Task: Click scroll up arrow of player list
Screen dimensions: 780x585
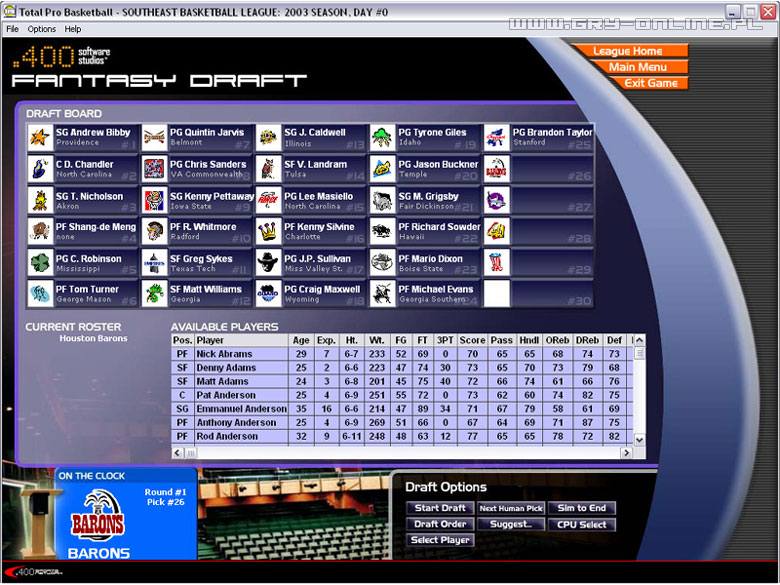Action: [639, 340]
